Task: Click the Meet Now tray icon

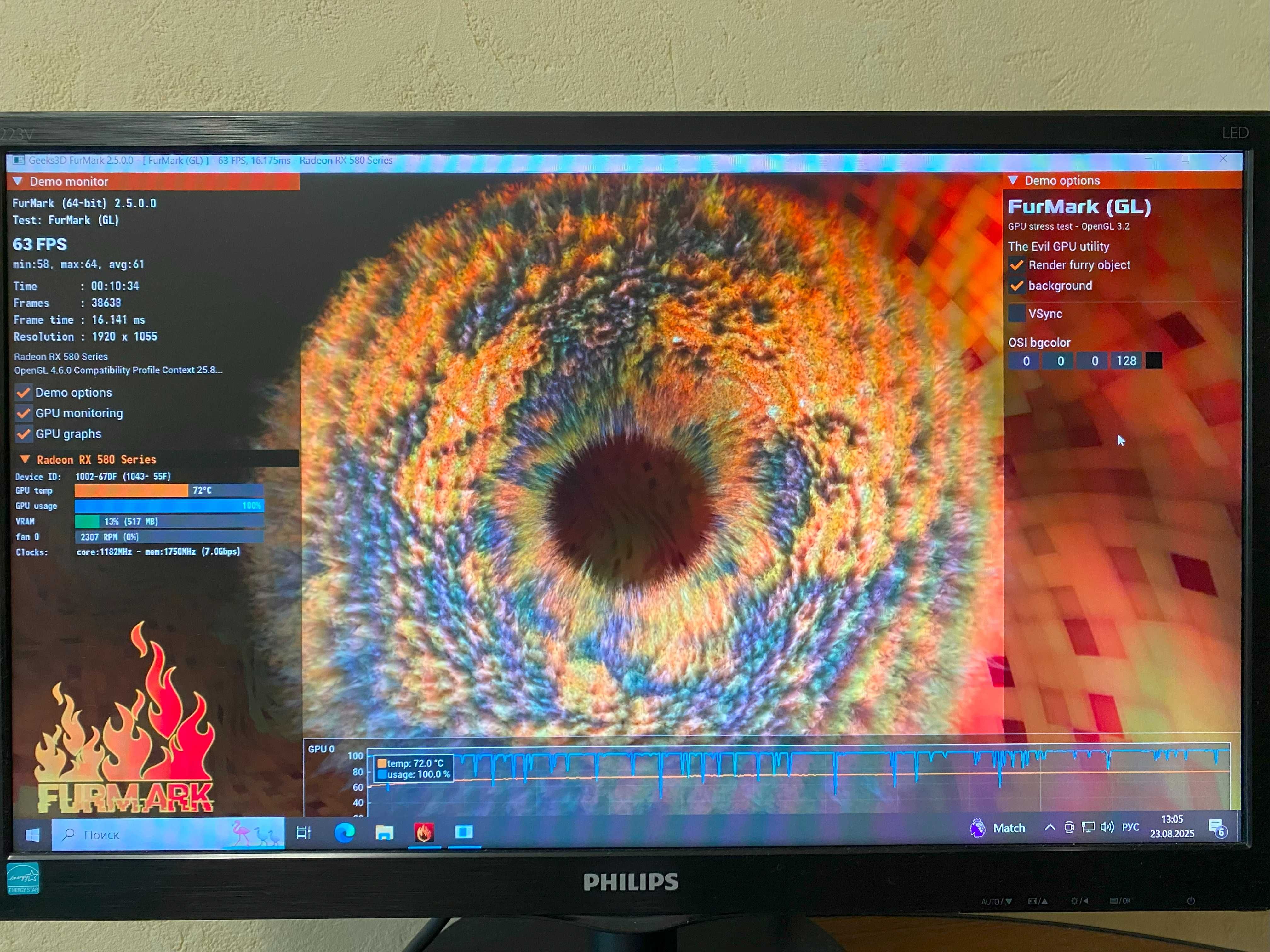Action: (x=1069, y=827)
